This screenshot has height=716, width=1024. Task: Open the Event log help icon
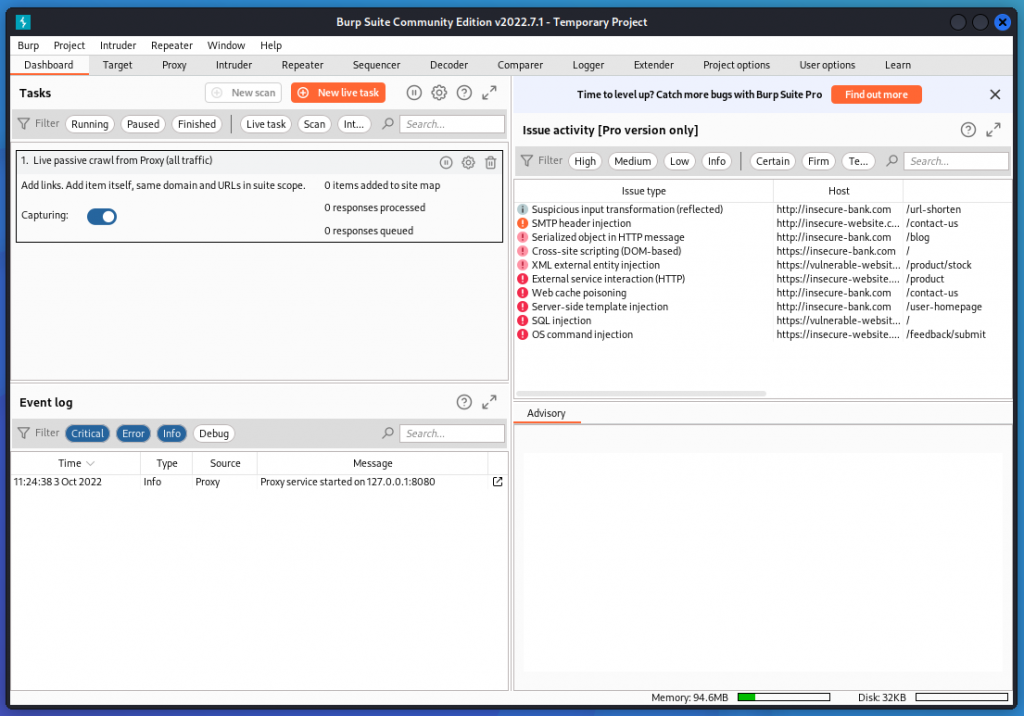[x=464, y=402]
